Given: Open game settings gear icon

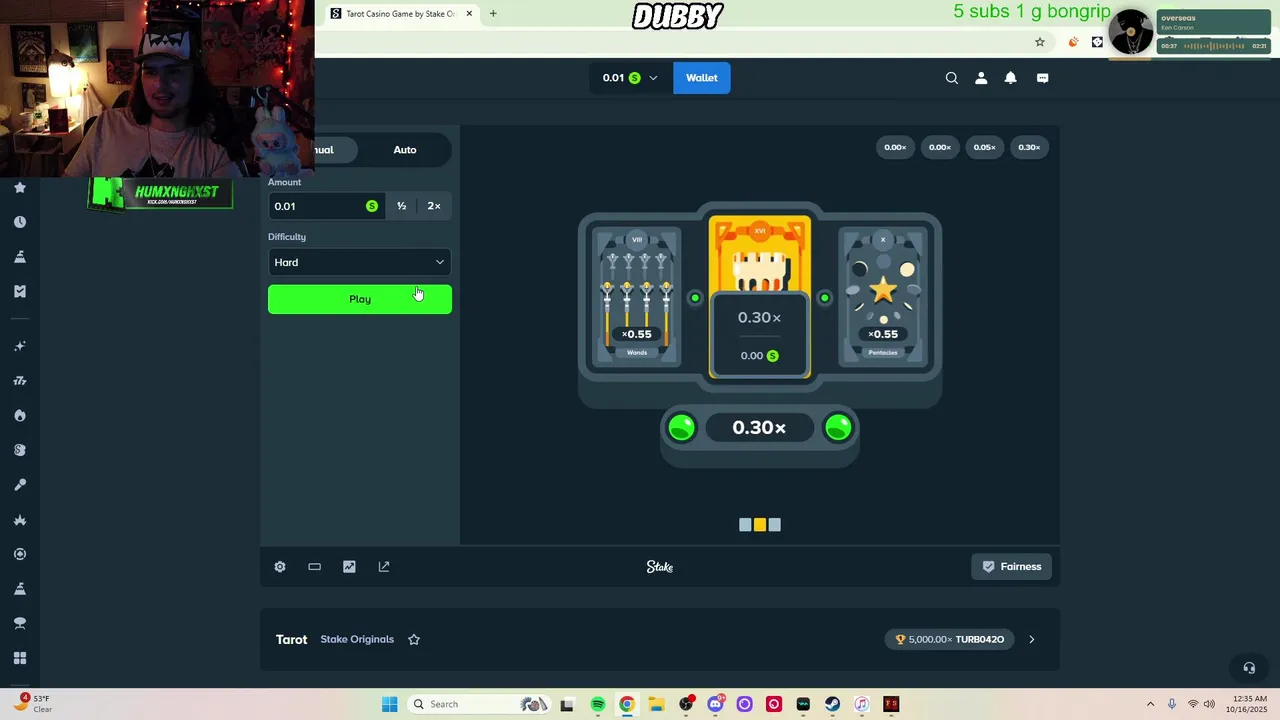Looking at the screenshot, I should click(280, 567).
